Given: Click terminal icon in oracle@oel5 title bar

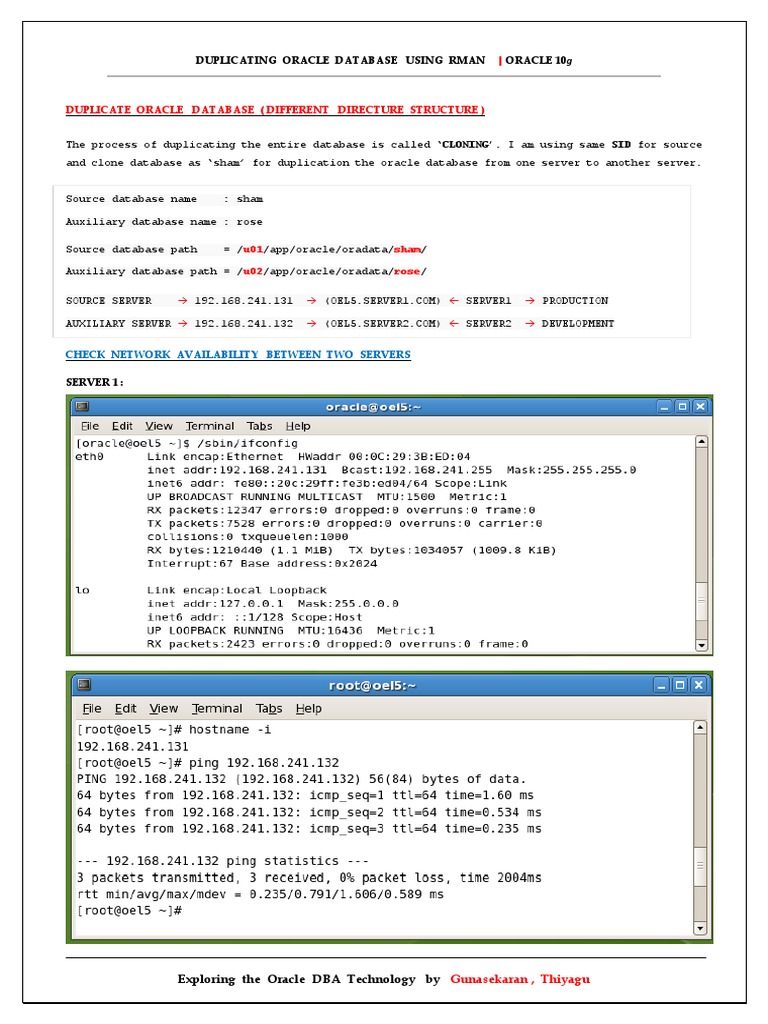Looking at the screenshot, I should (82, 407).
